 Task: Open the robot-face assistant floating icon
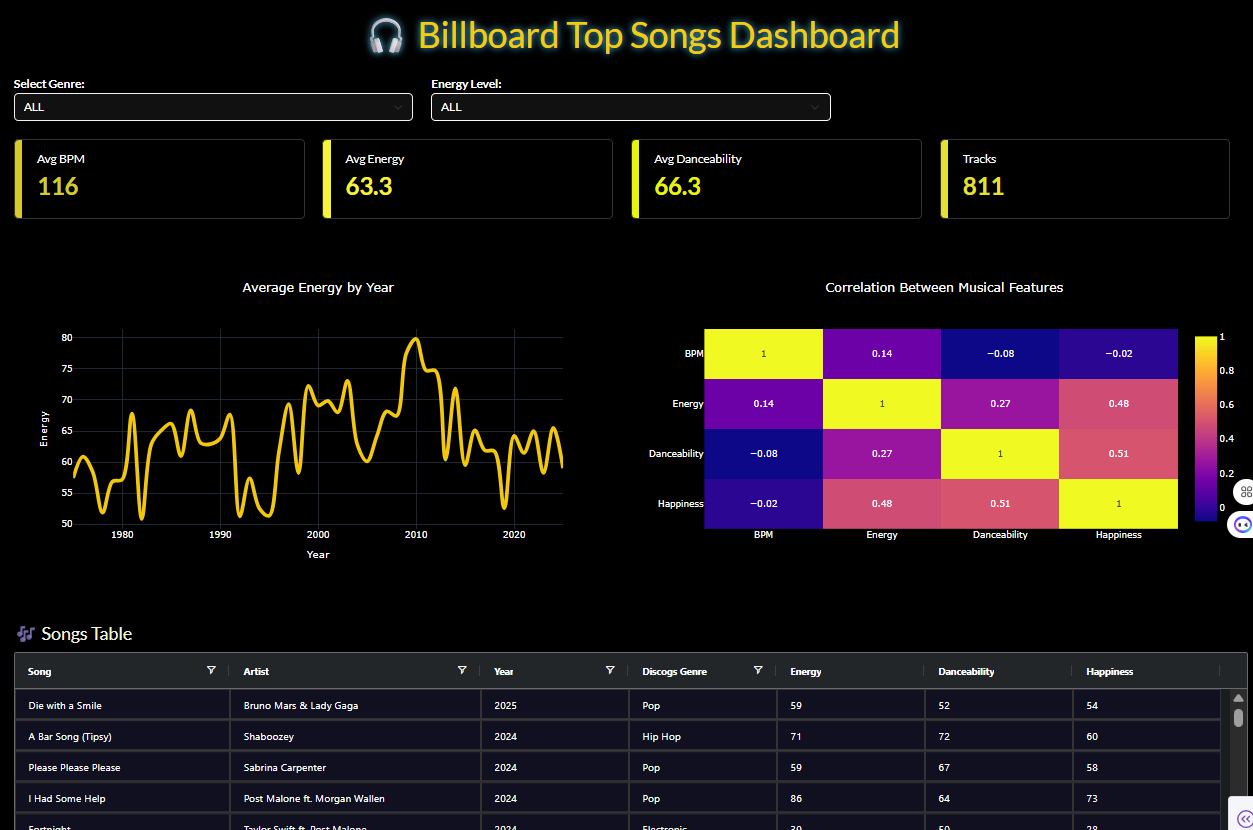point(1243,524)
